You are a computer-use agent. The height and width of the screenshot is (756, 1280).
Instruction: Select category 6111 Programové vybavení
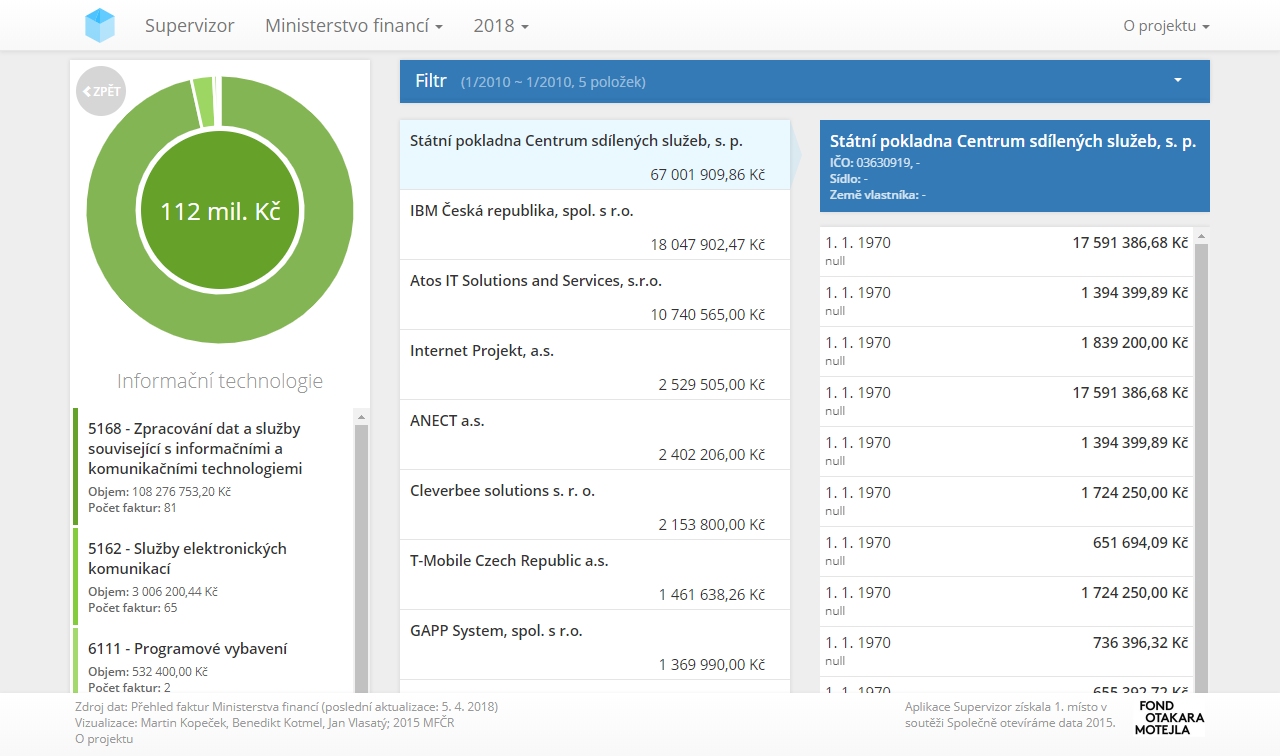click(212, 660)
